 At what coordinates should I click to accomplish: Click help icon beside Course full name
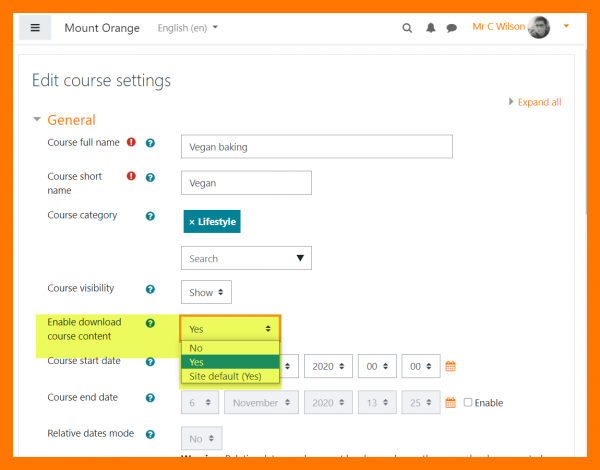tap(150, 144)
